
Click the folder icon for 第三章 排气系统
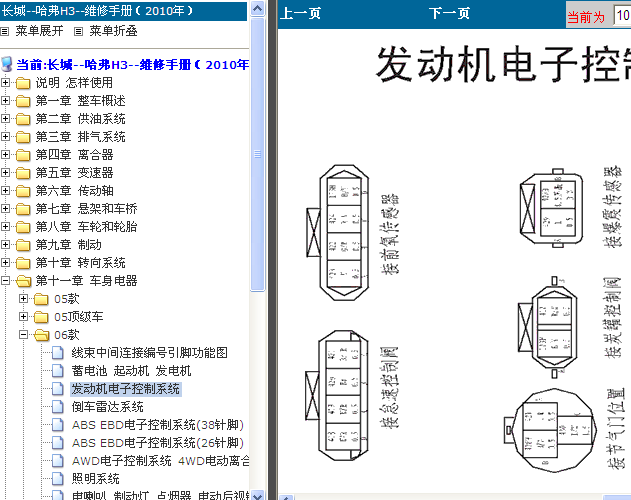tap(23, 137)
